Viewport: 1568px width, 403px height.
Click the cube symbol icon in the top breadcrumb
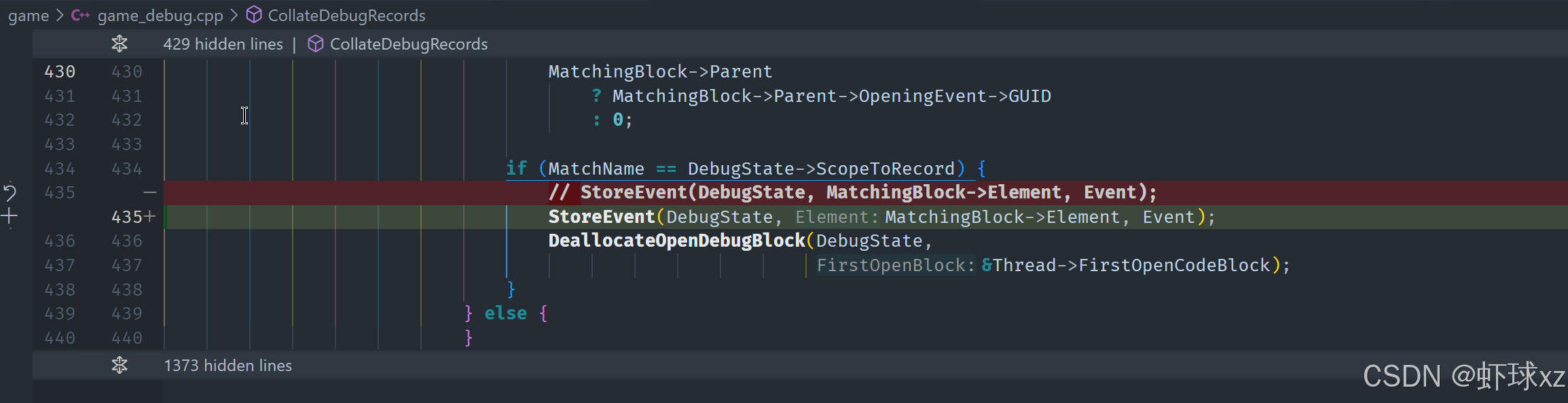point(254,15)
